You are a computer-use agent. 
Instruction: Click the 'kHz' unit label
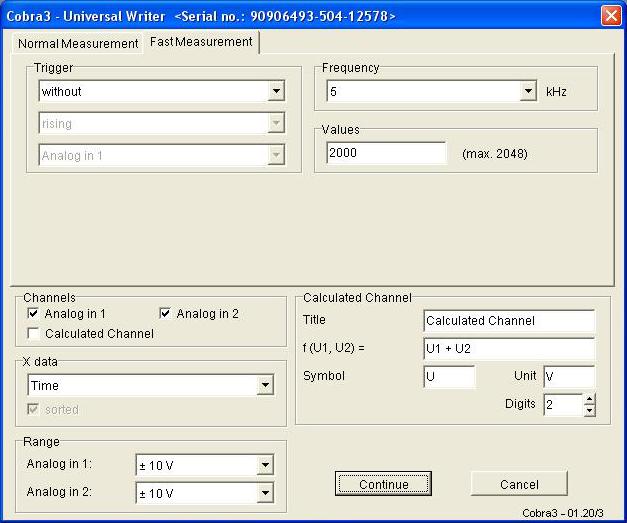[556, 92]
